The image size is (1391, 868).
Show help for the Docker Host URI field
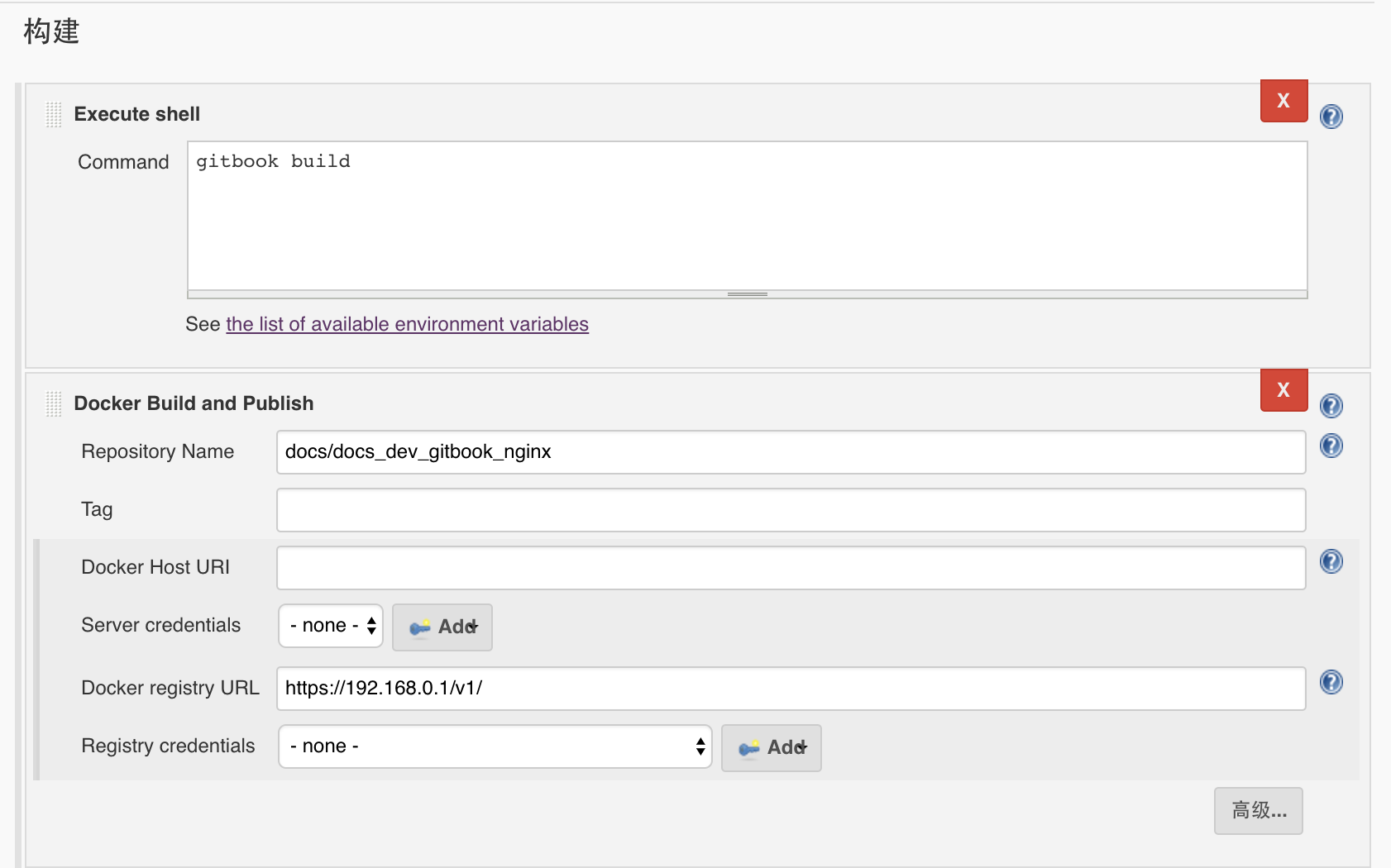coord(1331,562)
